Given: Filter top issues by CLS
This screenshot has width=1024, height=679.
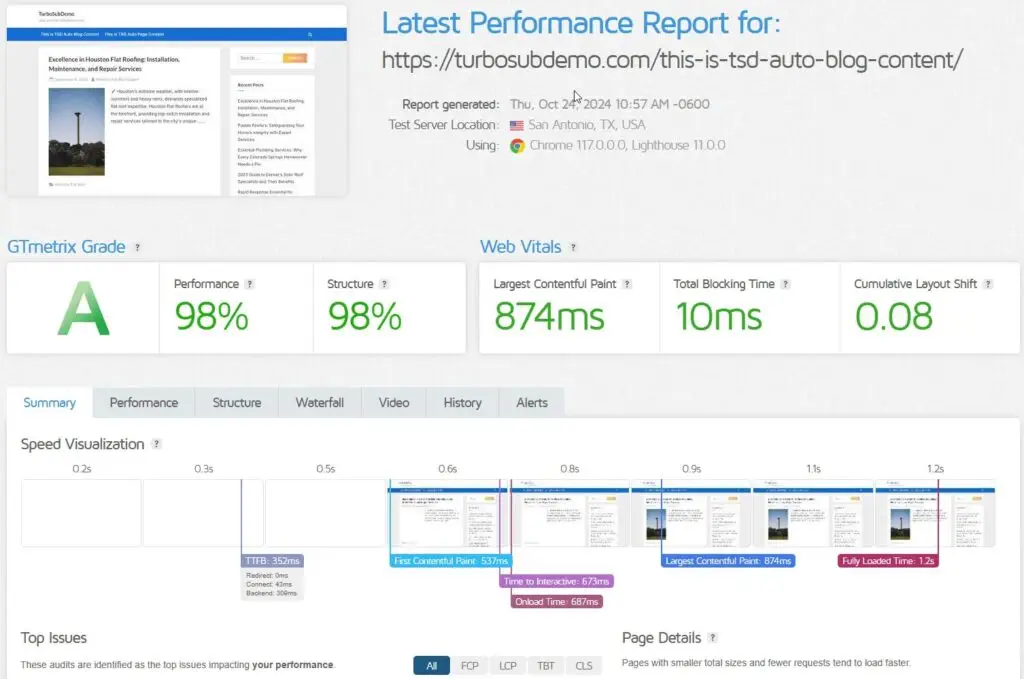Looking at the screenshot, I should point(584,666).
